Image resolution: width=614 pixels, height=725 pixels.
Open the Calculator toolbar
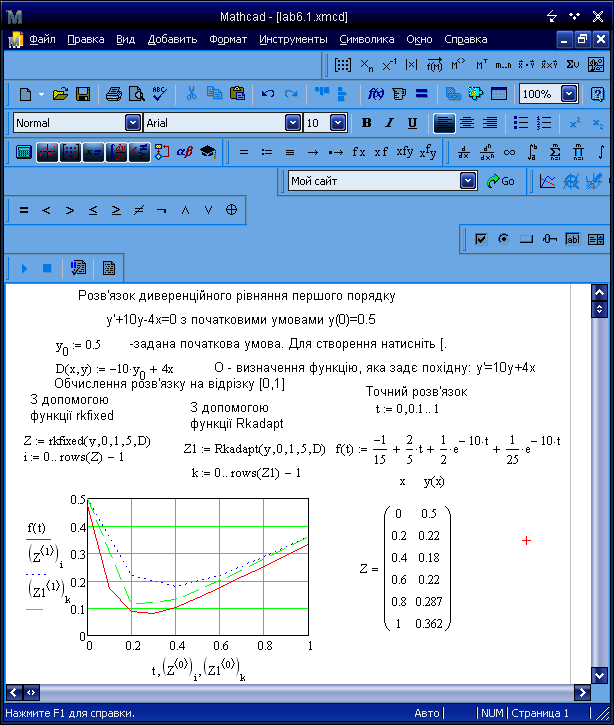click(24, 152)
